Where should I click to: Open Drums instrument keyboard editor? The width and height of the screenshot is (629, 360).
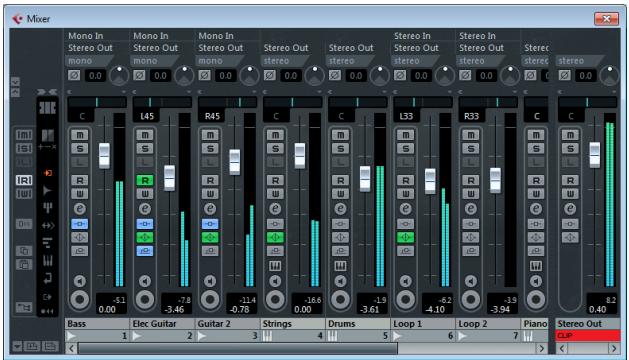(x=341, y=266)
